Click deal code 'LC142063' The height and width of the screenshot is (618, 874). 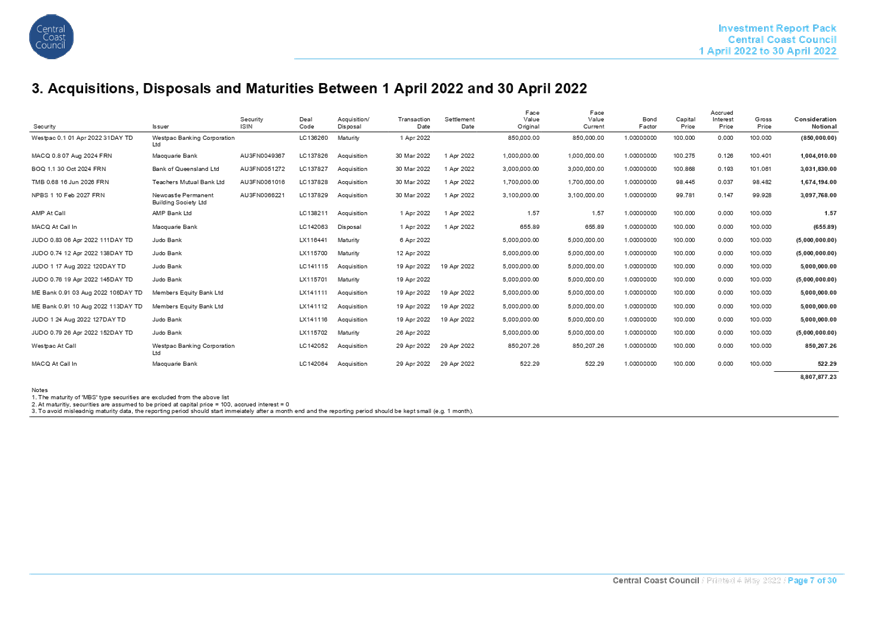pyautogui.click(x=314, y=227)
